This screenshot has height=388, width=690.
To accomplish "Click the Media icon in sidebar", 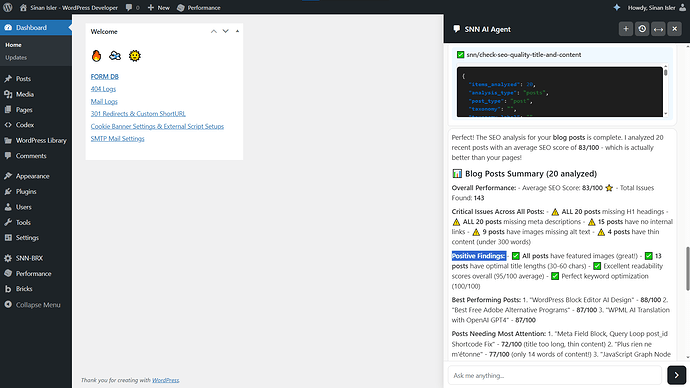I will (x=8, y=94).
